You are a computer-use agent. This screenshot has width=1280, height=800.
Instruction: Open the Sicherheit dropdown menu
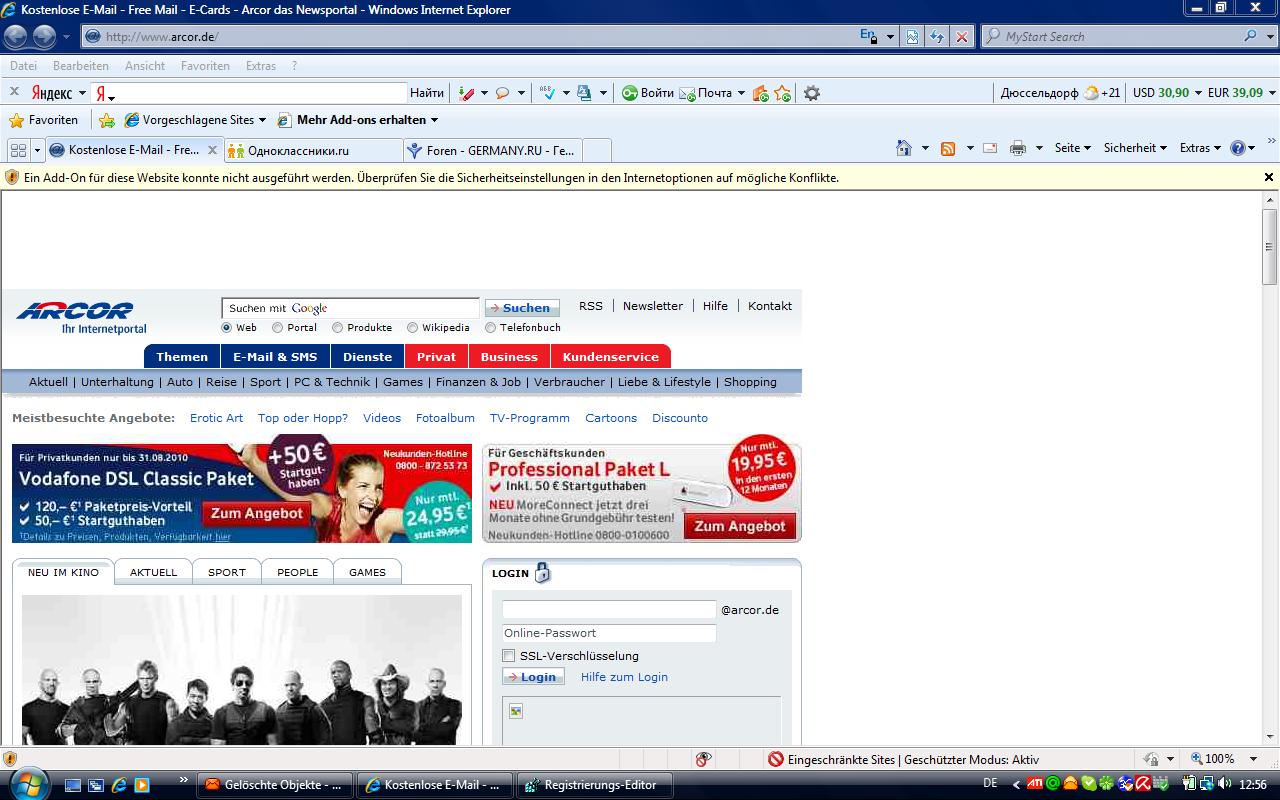click(1136, 148)
